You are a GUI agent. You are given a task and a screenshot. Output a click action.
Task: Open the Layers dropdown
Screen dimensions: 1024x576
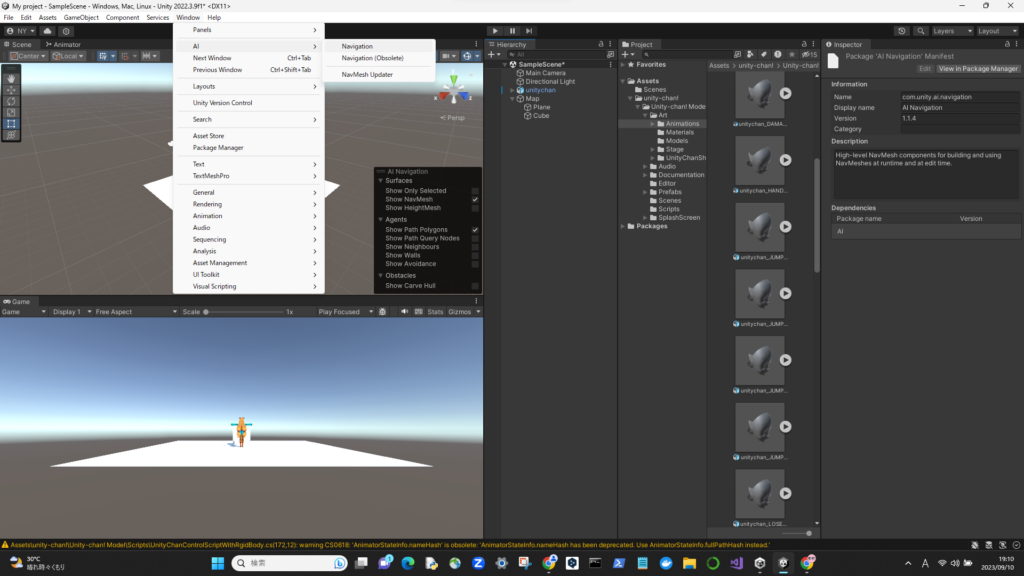(950, 31)
